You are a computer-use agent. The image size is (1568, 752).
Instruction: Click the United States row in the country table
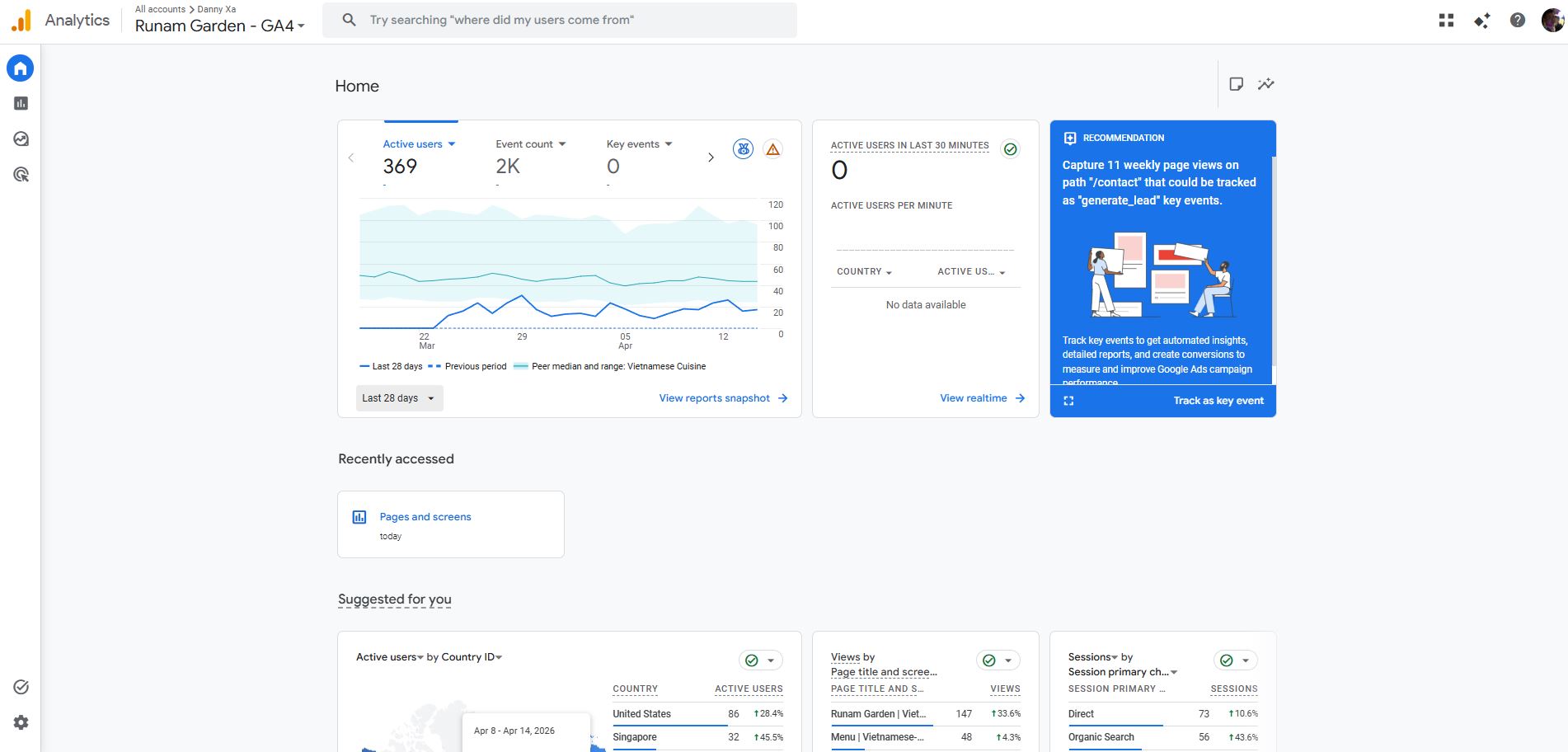click(697, 714)
